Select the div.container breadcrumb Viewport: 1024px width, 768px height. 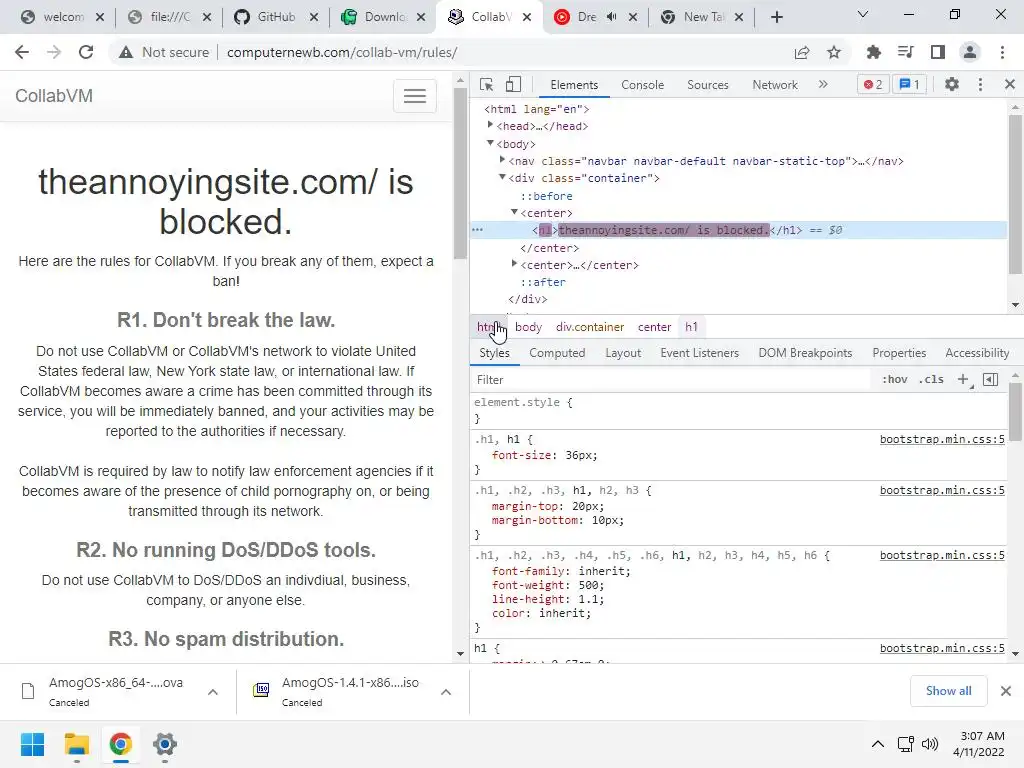pos(590,327)
